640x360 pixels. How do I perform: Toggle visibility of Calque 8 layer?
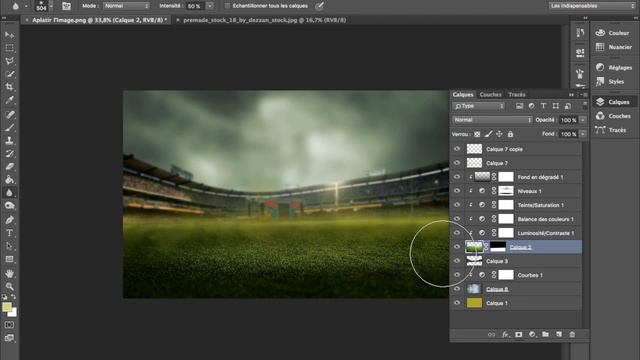[457, 289]
